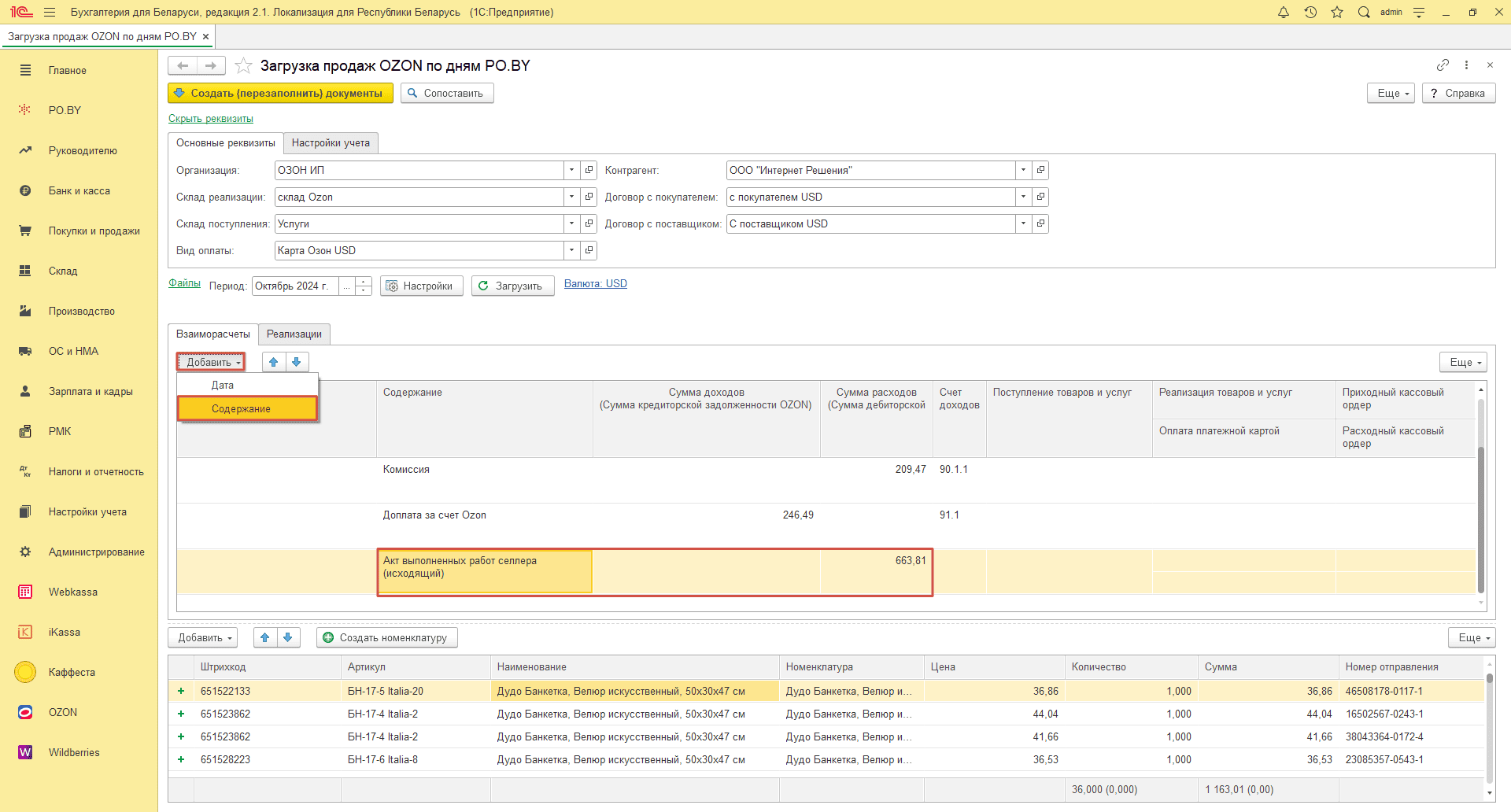The image size is (1511, 812).
Task: Go forward with the right arrow button
Action: click(211, 65)
